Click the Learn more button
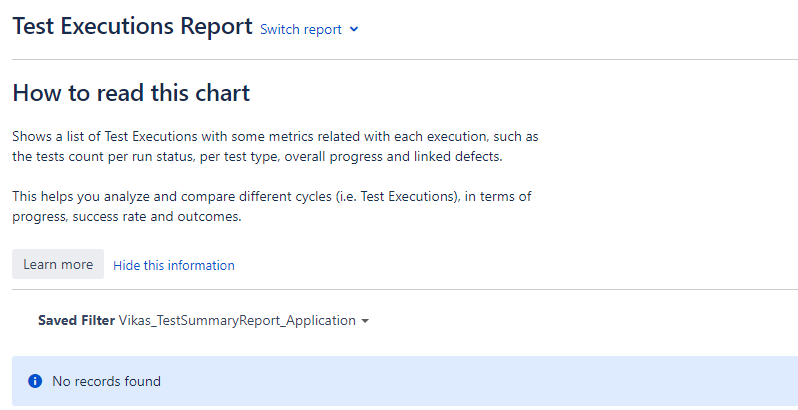The image size is (798, 410). [58, 264]
